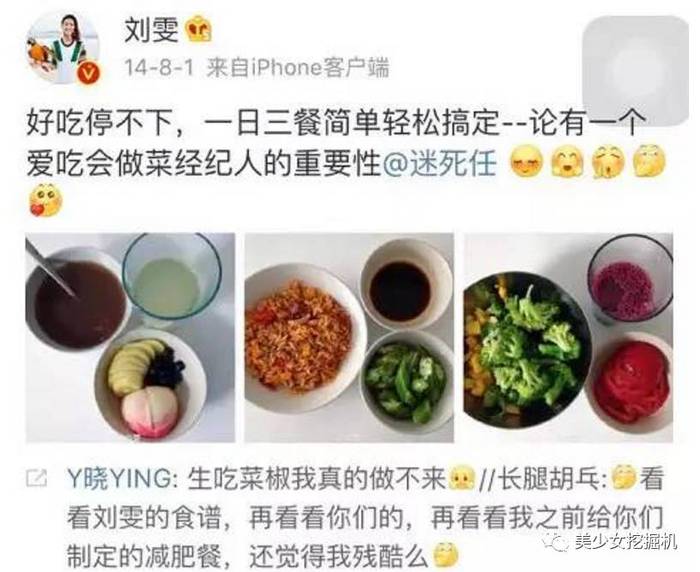Tap the pensive emoji after 做不来
Screen dimensions: 700x572
pos(462,479)
